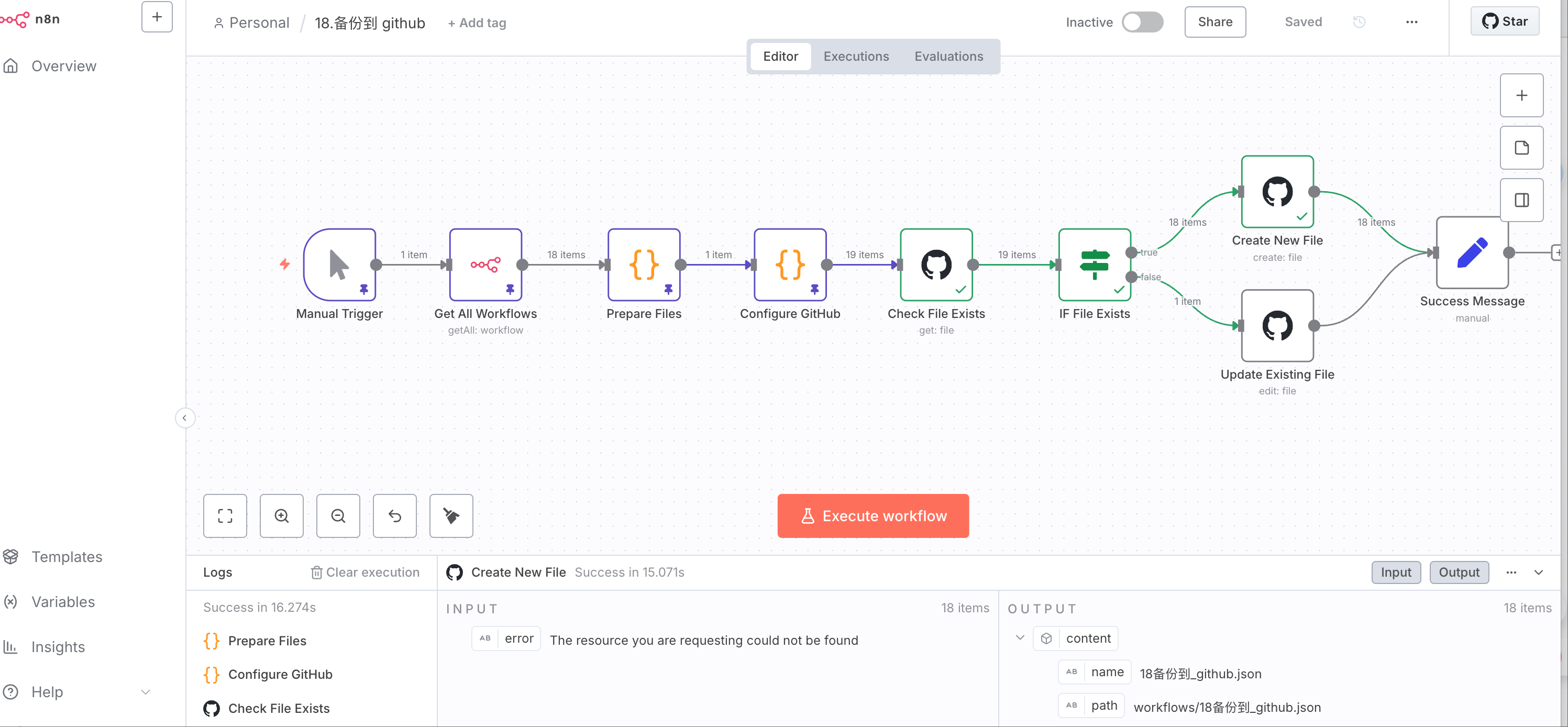Toggle the Inactive workflow switch
Image resolution: width=1568 pixels, height=727 pixels.
1142,22
